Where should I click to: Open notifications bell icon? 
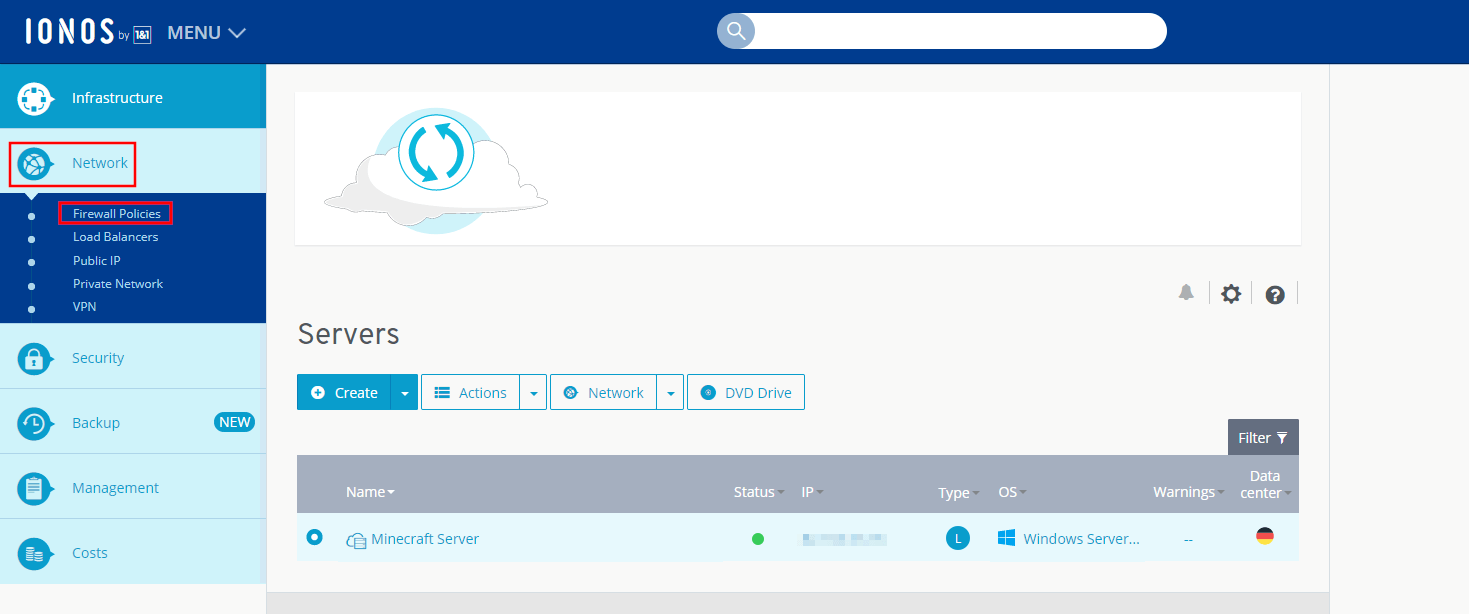pos(1186,293)
